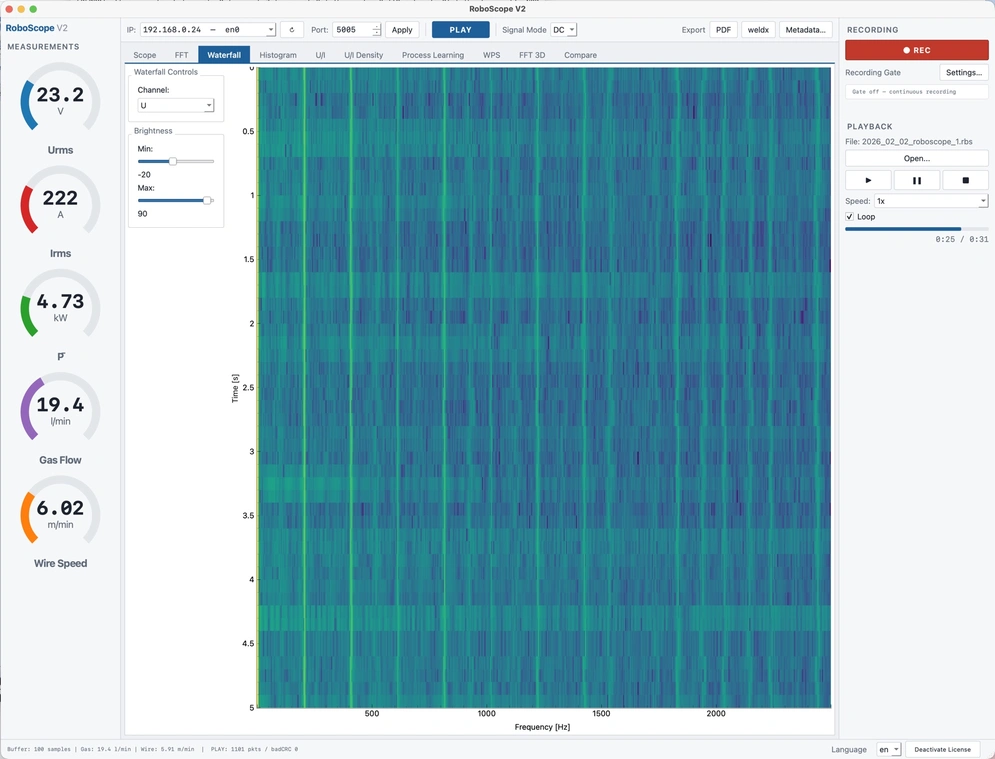Open Recording Gate Settings
This screenshot has width=995, height=759.
964,72
